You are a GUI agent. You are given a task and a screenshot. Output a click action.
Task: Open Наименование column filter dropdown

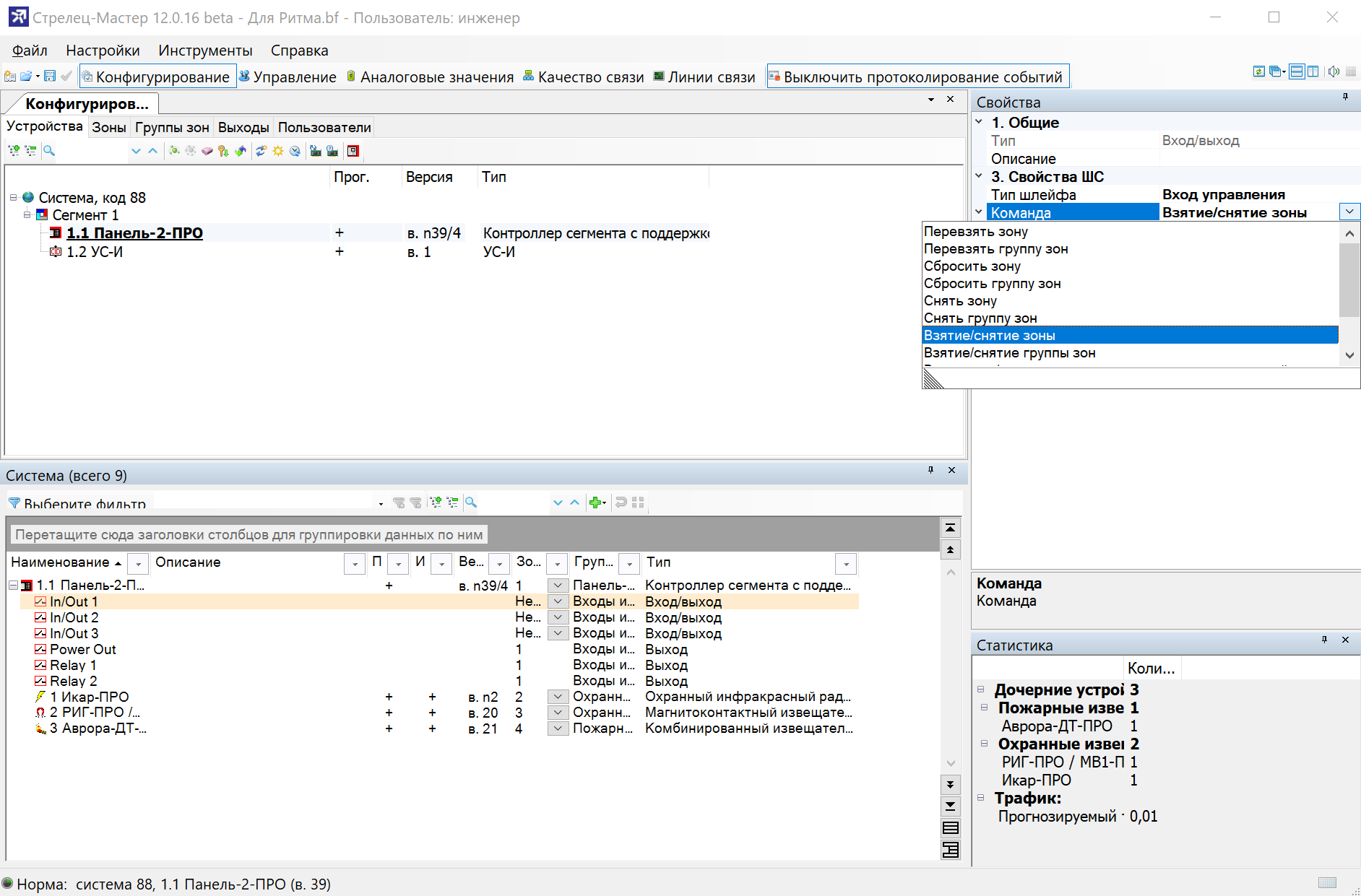(x=138, y=563)
